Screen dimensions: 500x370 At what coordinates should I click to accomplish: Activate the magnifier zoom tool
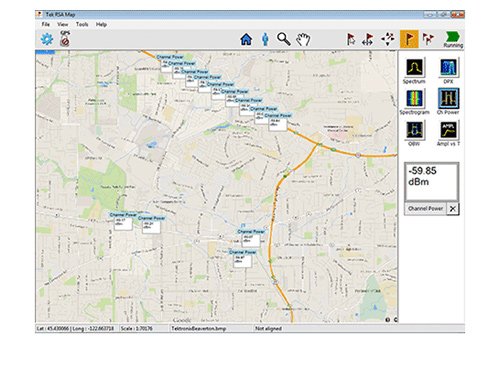click(284, 39)
